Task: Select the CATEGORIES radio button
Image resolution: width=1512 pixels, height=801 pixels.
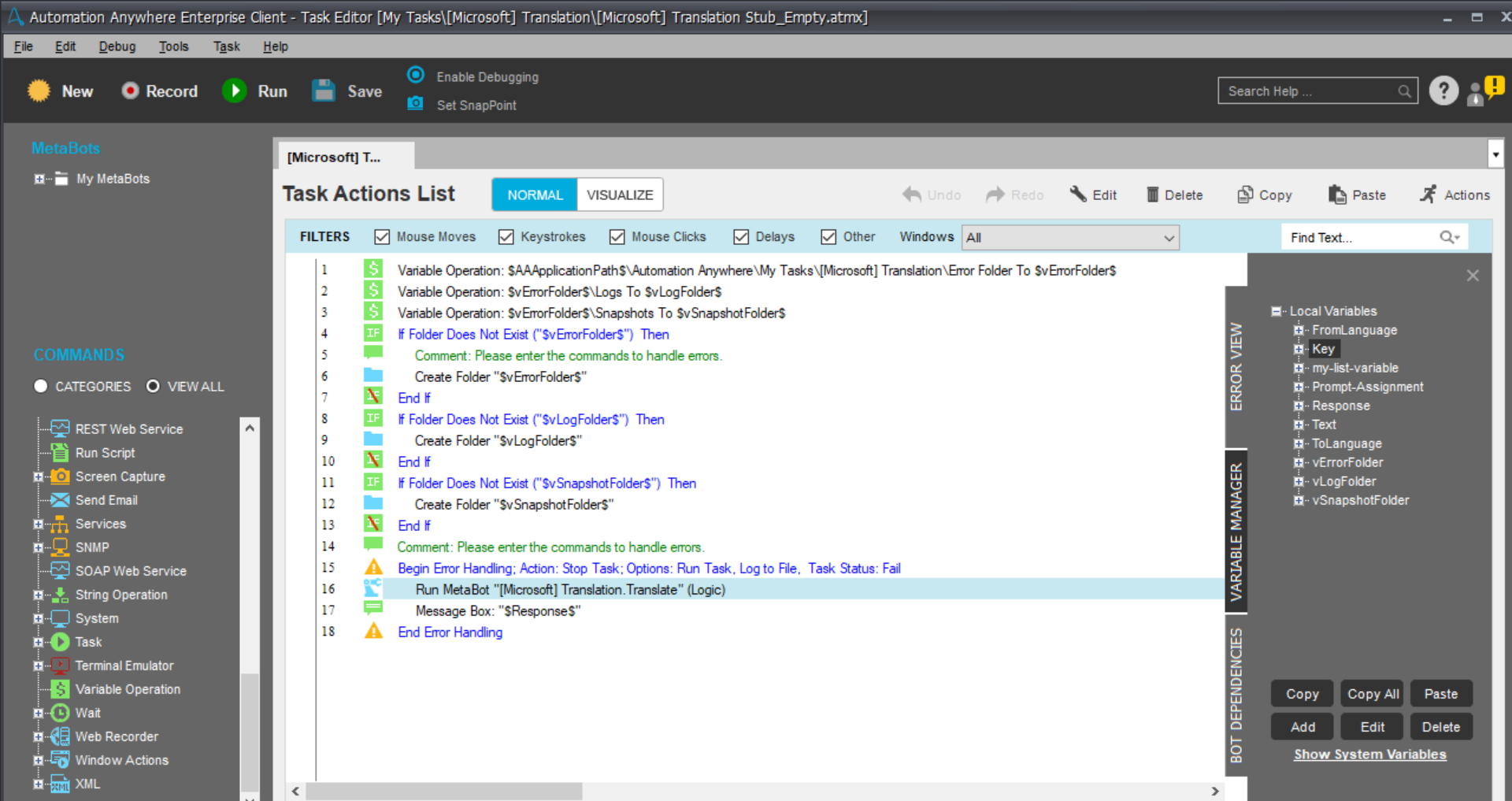Action: click(41, 386)
